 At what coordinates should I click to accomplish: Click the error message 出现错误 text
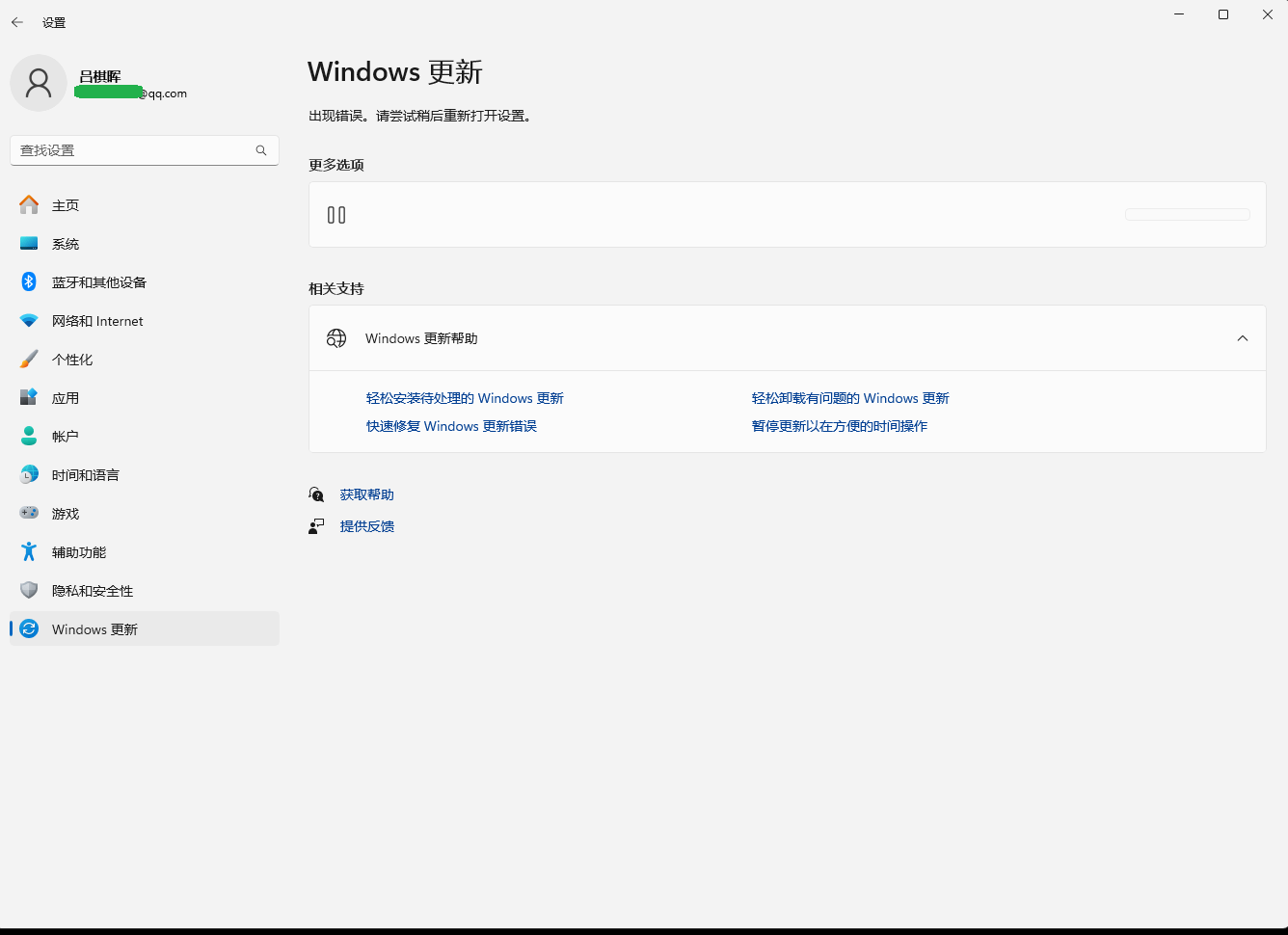tap(420, 116)
